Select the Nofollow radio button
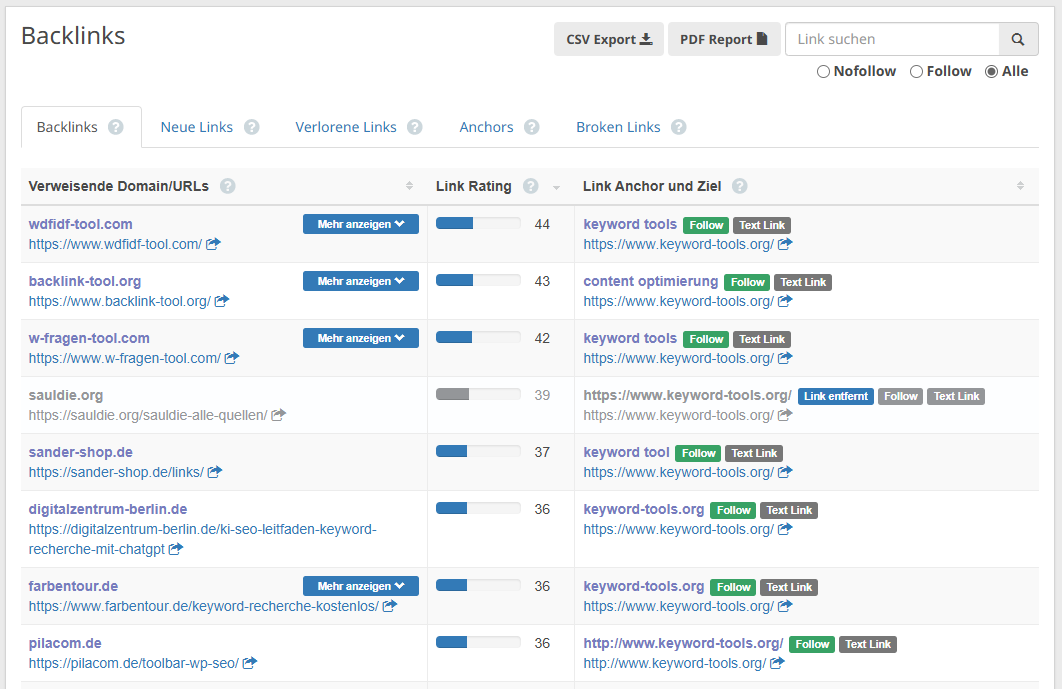 tap(823, 71)
